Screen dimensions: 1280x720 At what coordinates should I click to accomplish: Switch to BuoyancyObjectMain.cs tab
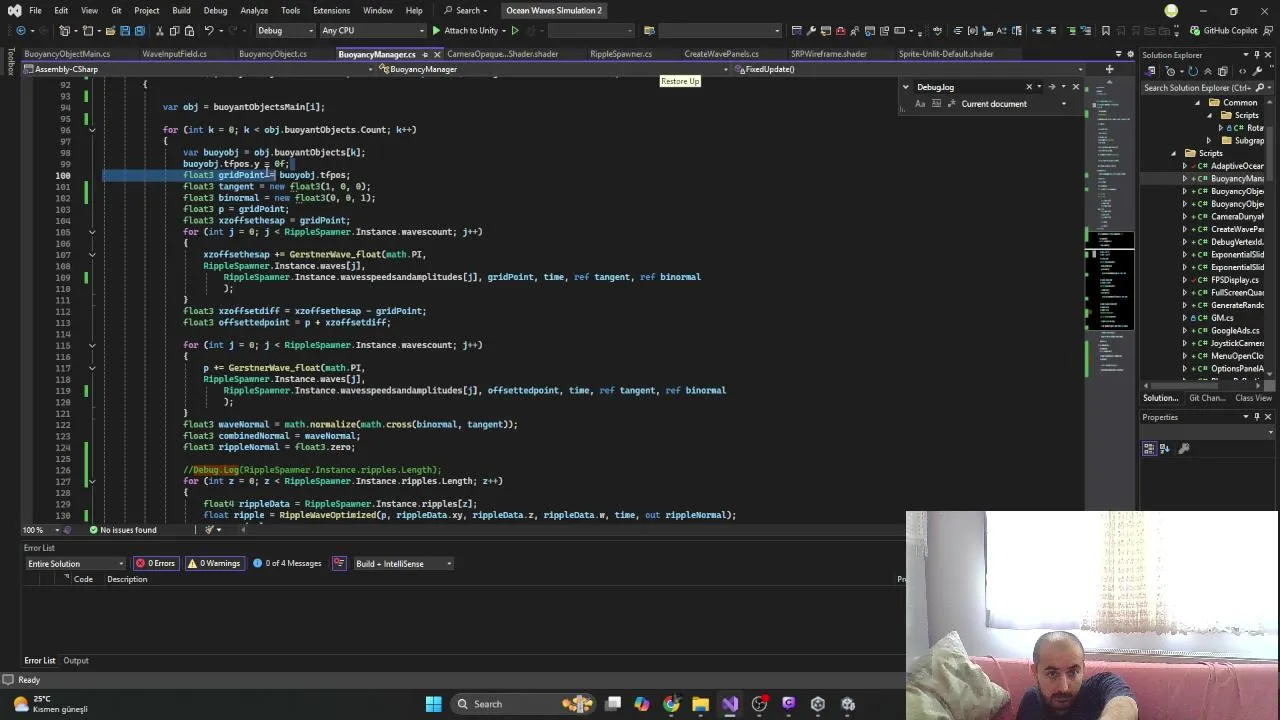tap(67, 54)
